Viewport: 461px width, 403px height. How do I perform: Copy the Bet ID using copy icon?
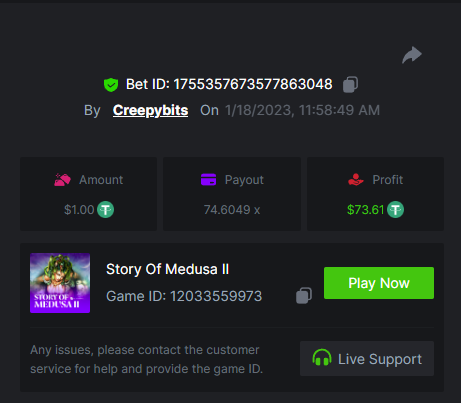[x=350, y=84]
